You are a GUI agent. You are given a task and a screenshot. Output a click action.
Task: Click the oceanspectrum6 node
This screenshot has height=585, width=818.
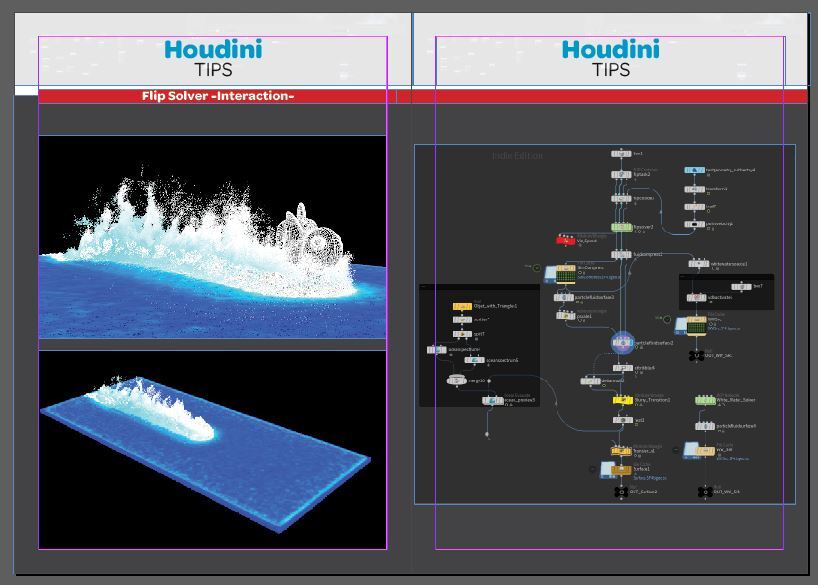pyautogui.click(x=474, y=360)
